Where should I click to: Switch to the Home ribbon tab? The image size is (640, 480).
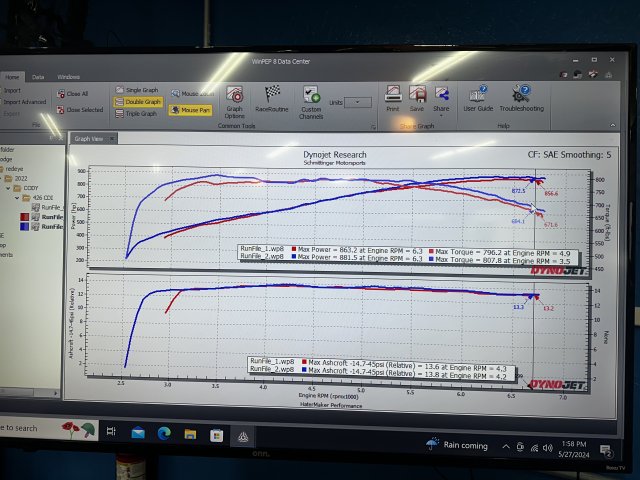tap(12, 77)
